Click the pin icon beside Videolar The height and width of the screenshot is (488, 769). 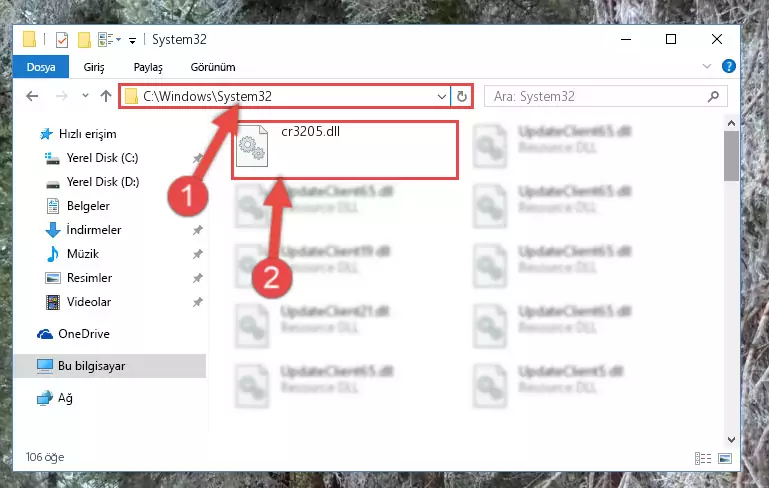point(198,302)
